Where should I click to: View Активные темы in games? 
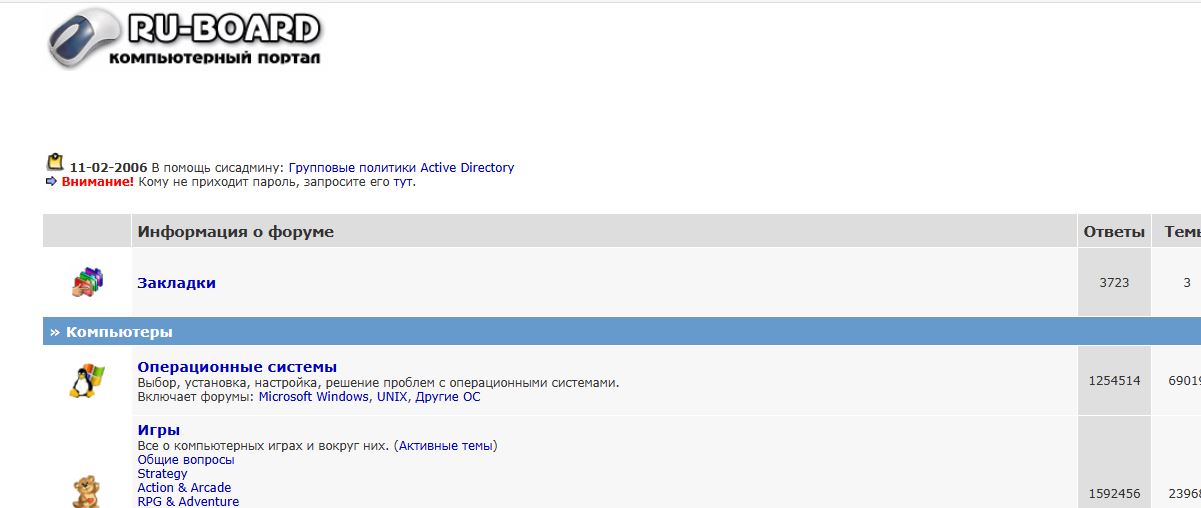point(445,446)
